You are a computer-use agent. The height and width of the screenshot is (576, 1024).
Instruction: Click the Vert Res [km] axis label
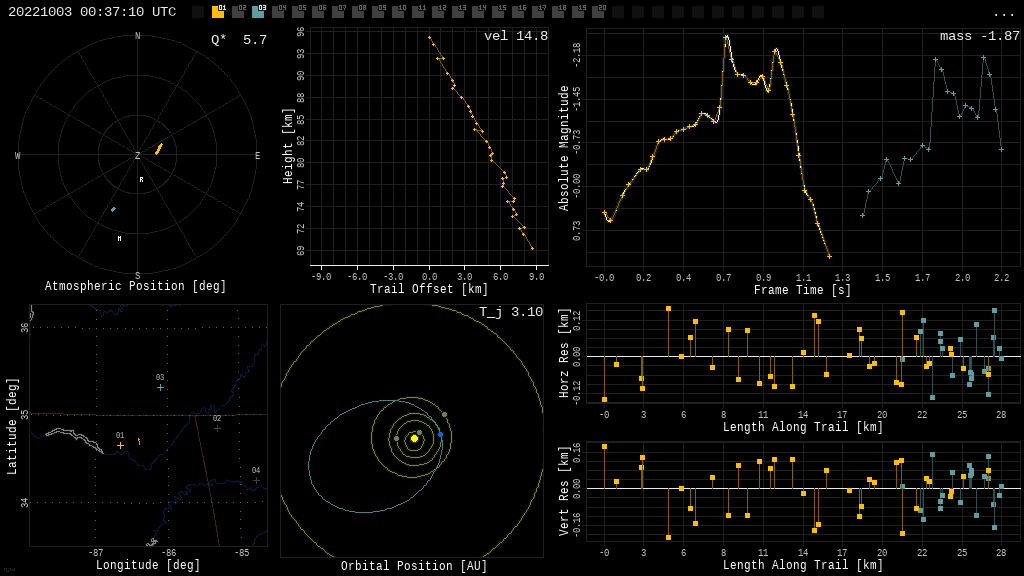(x=564, y=491)
